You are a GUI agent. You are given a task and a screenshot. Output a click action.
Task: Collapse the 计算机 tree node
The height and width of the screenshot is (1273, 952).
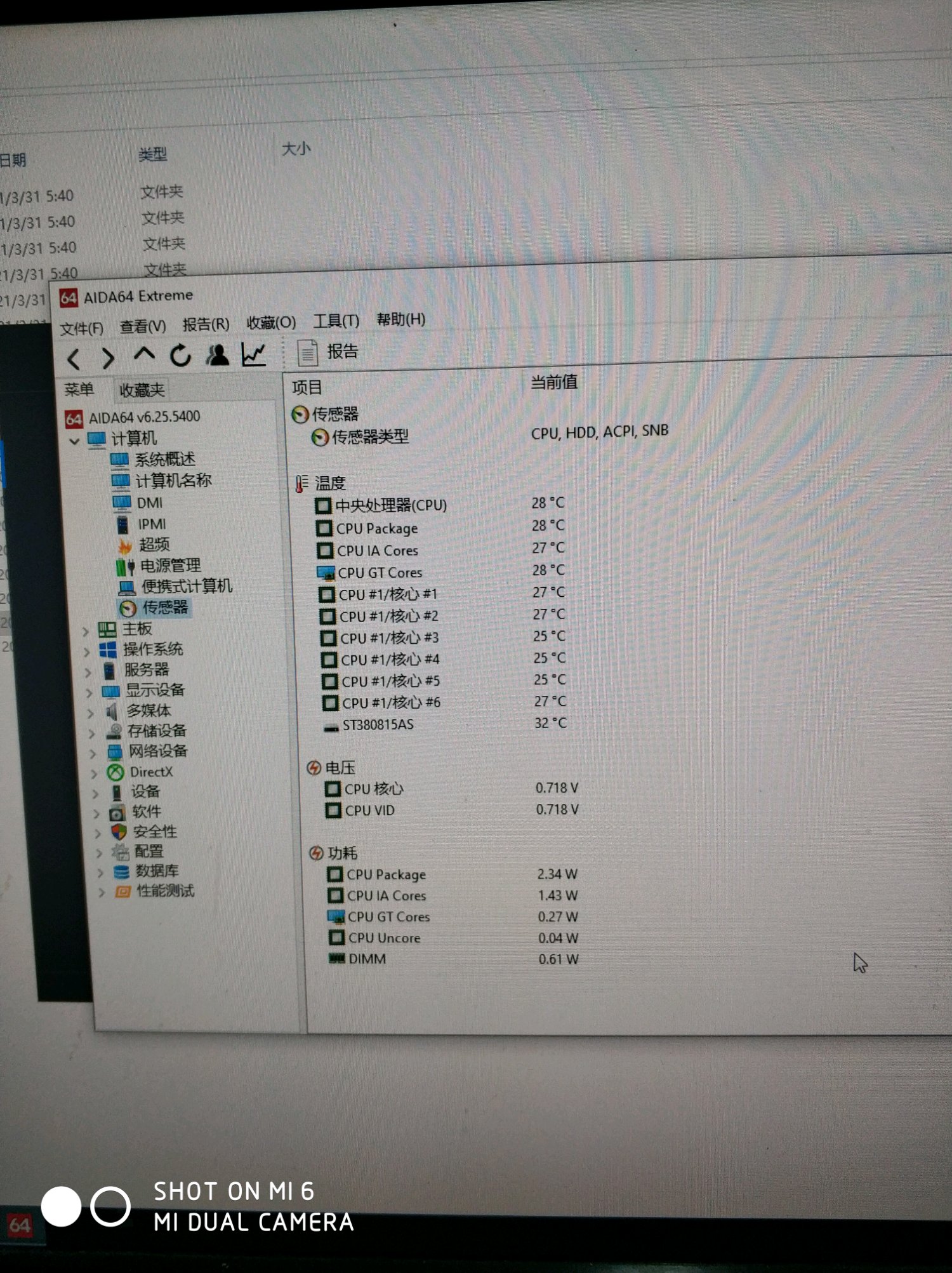coord(74,440)
